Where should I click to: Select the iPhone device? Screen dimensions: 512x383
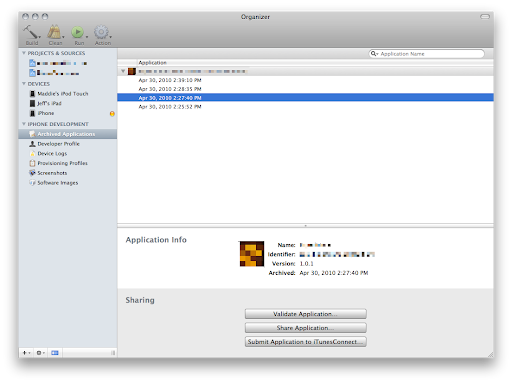coord(68,113)
